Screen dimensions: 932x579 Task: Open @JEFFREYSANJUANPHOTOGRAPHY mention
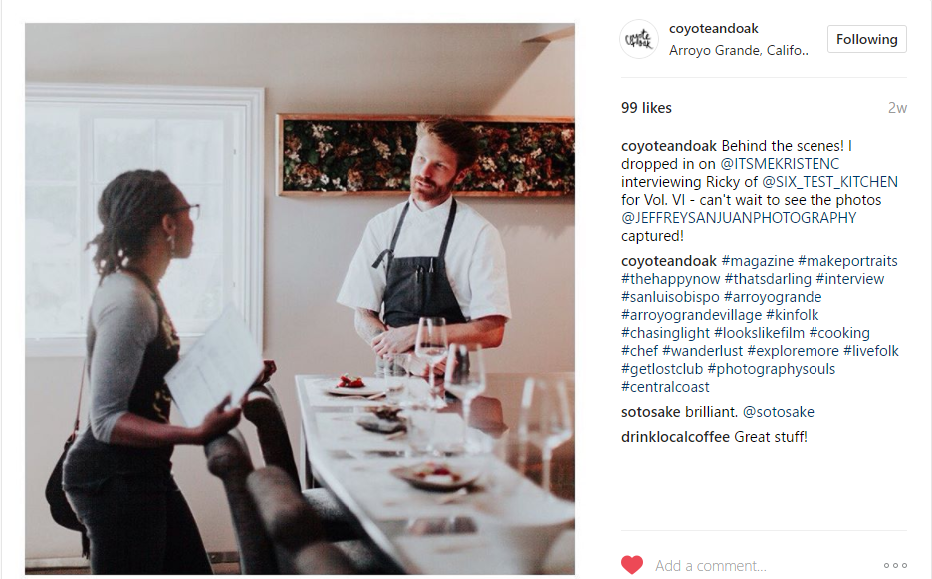click(x=739, y=218)
